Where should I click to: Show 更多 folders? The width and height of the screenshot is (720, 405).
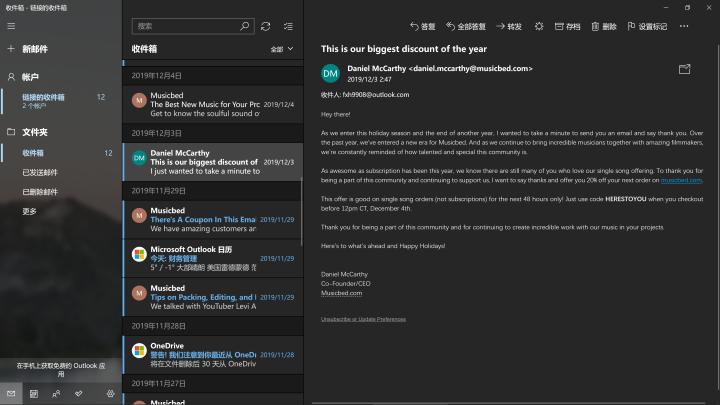[x=29, y=211]
